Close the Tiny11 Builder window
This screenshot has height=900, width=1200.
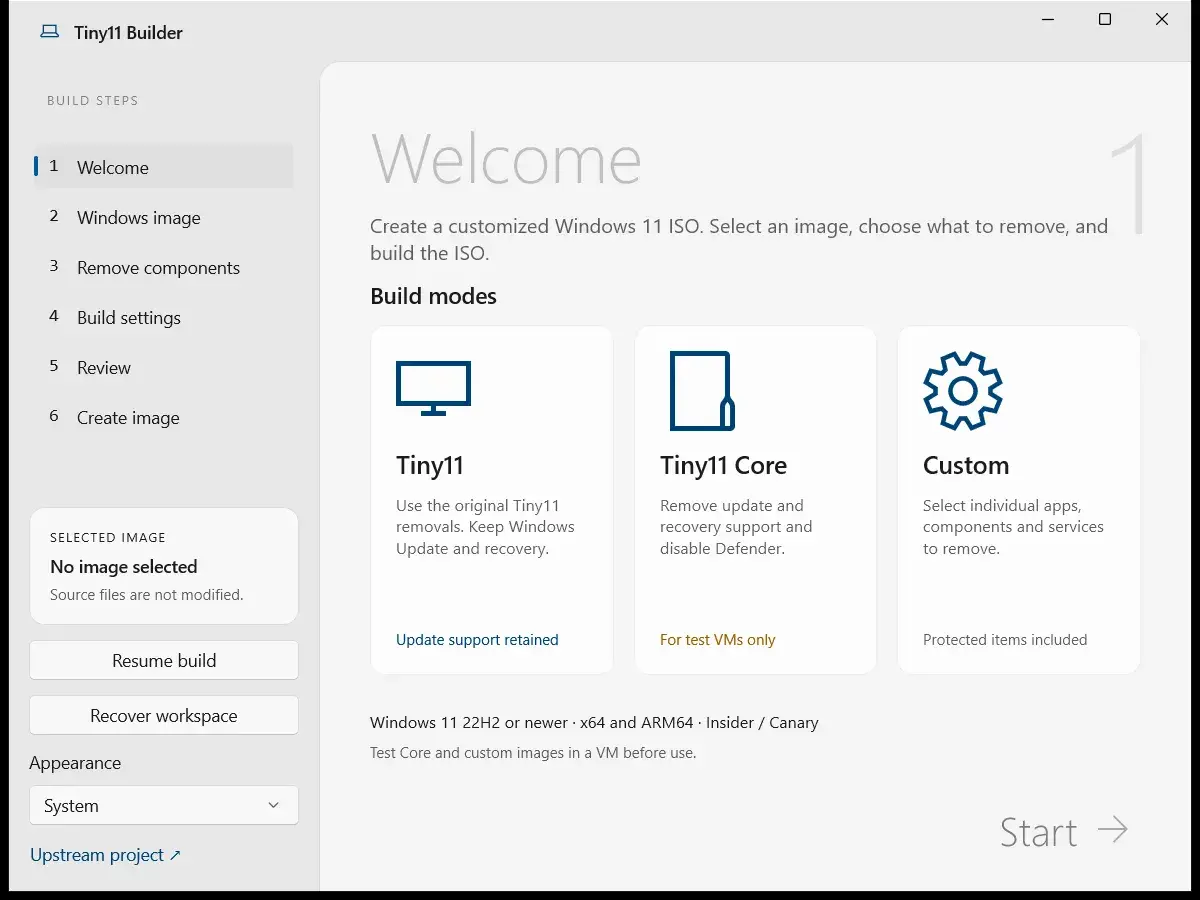(1162, 19)
